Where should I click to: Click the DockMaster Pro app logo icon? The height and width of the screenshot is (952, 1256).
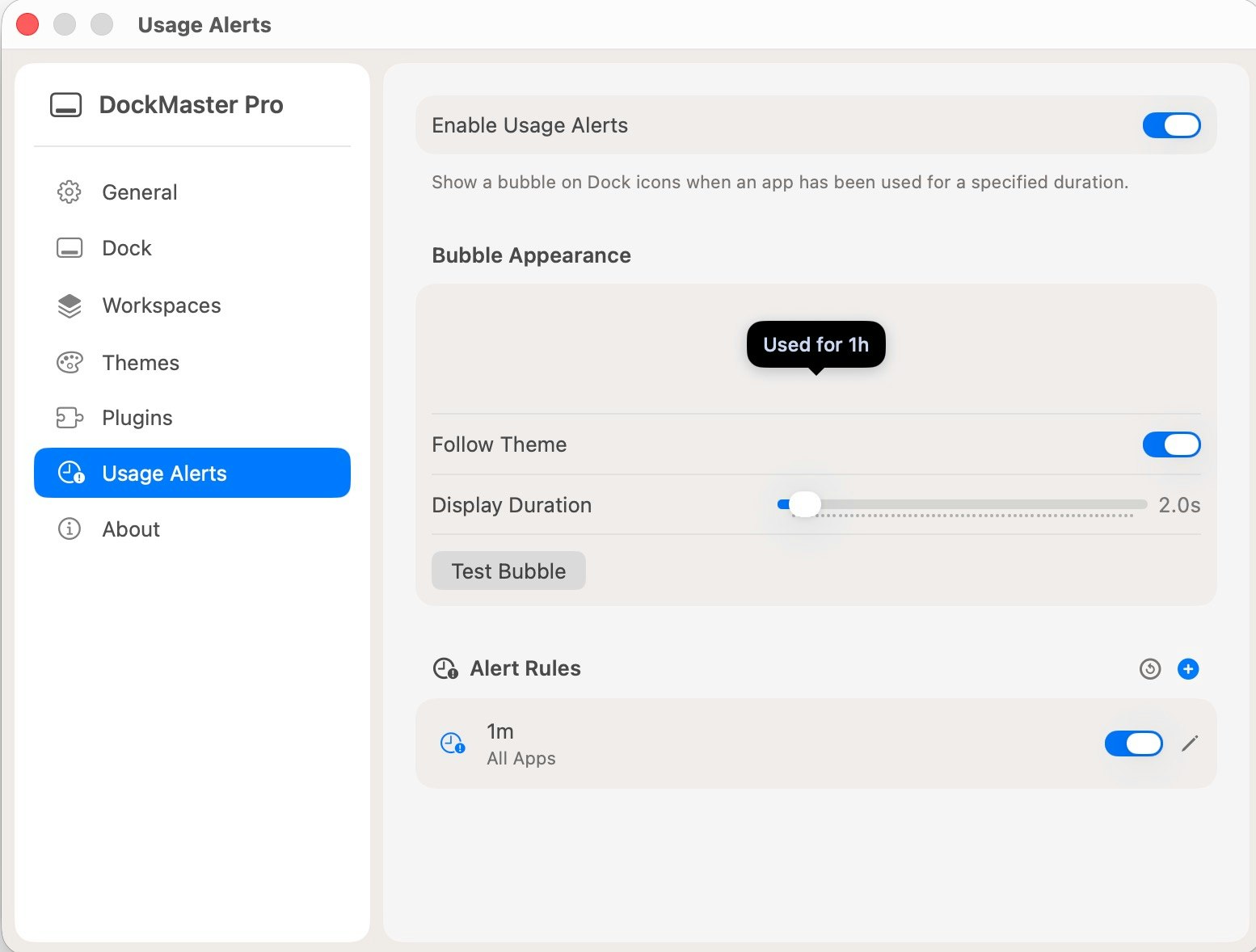pos(66,105)
